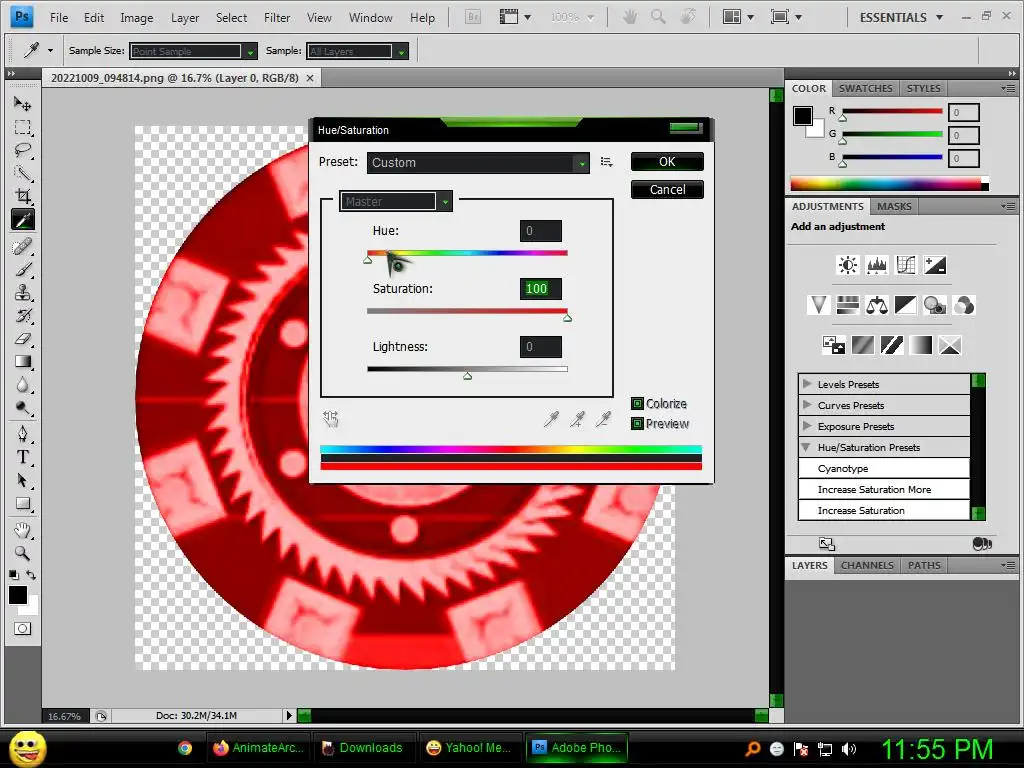1024x768 pixels.
Task: Switch to the Channels tab
Action: [x=867, y=566]
